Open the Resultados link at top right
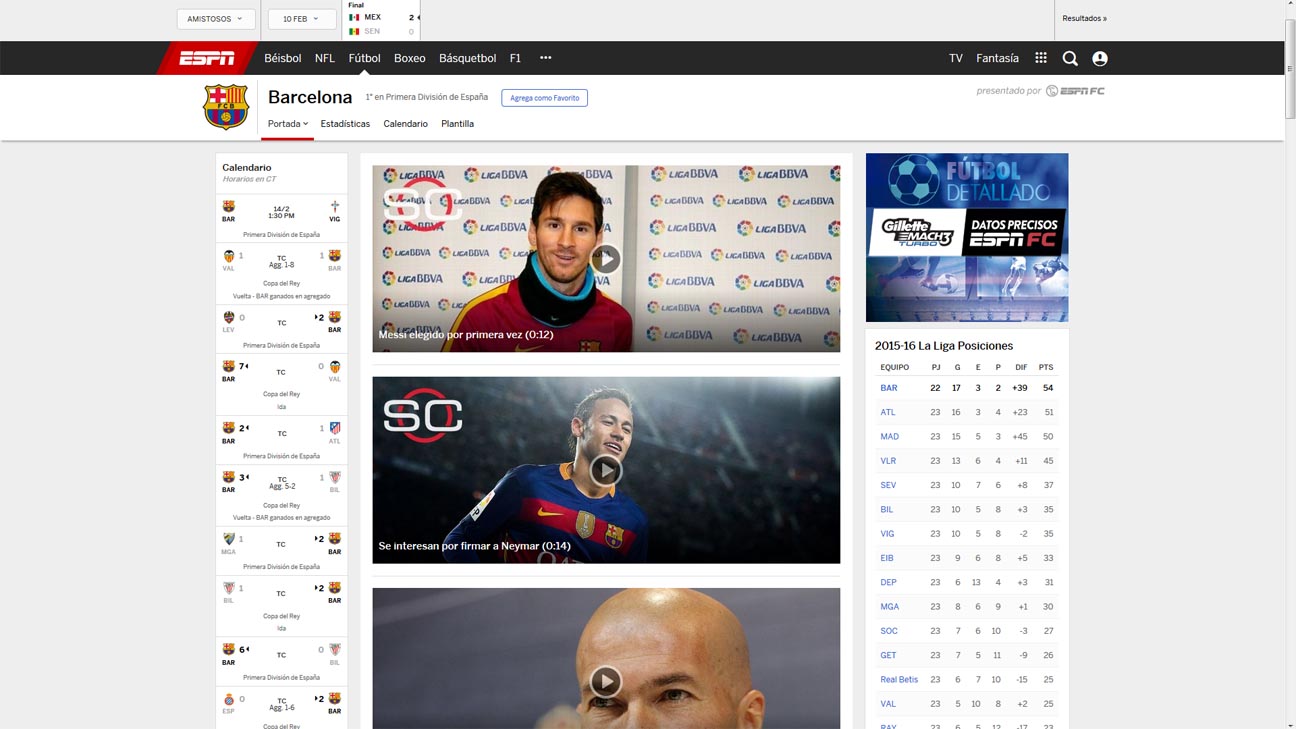Screen dimensions: 1296x729 pyautogui.click(x=1084, y=19)
